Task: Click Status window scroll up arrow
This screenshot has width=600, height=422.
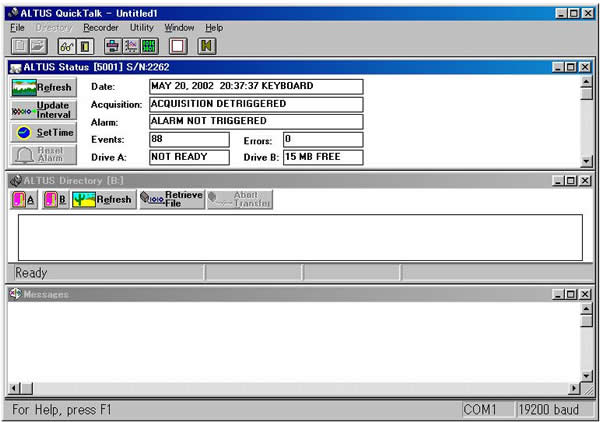Action: tap(586, 82)
